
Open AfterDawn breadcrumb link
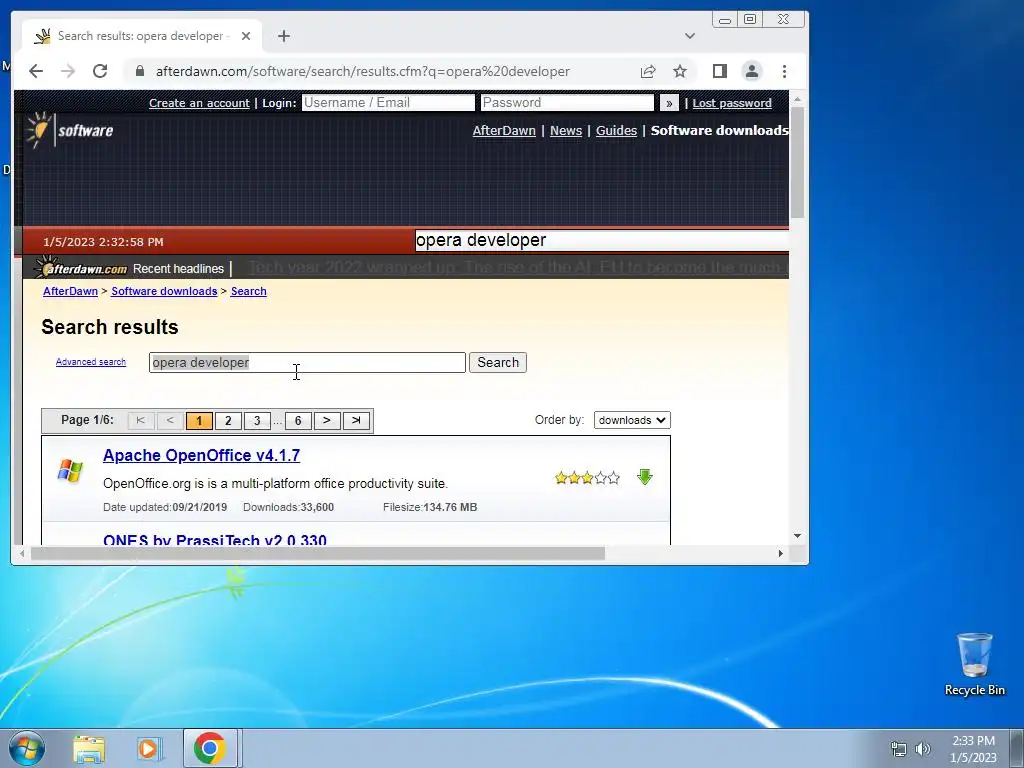click(x=71, y=291)
